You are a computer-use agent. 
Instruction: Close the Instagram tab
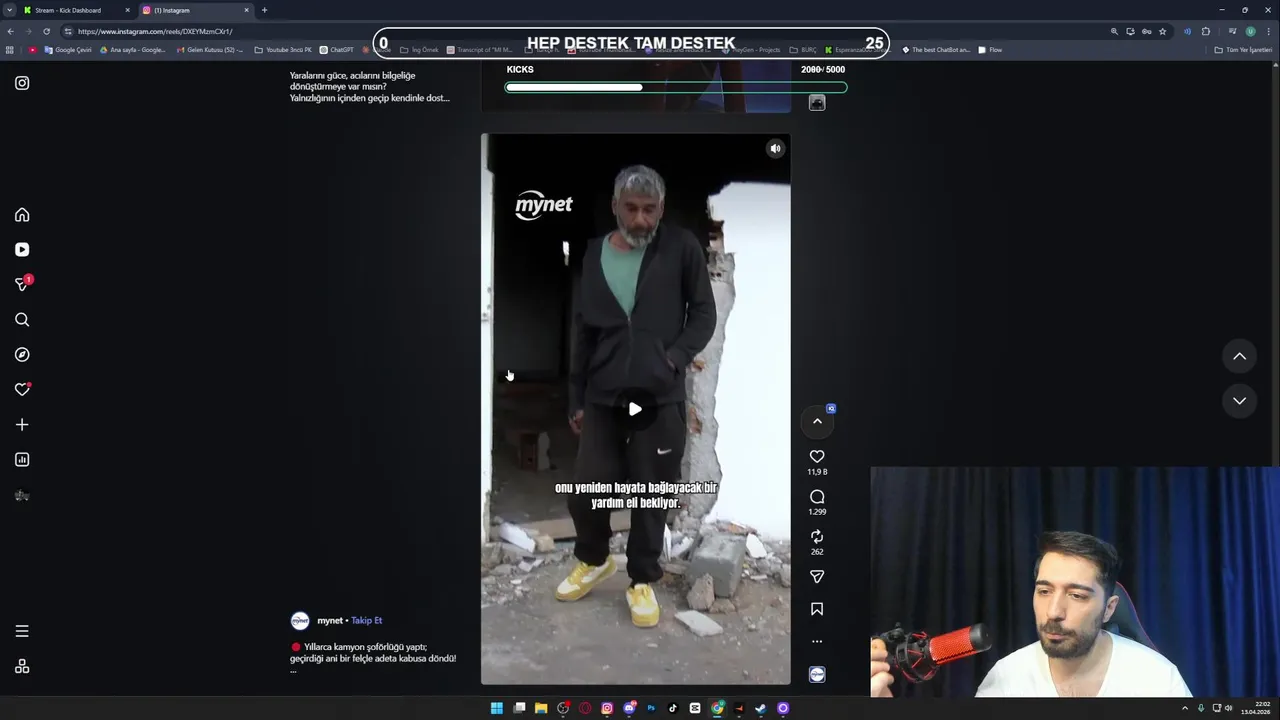pyautogui.click(x=246, y=10)
